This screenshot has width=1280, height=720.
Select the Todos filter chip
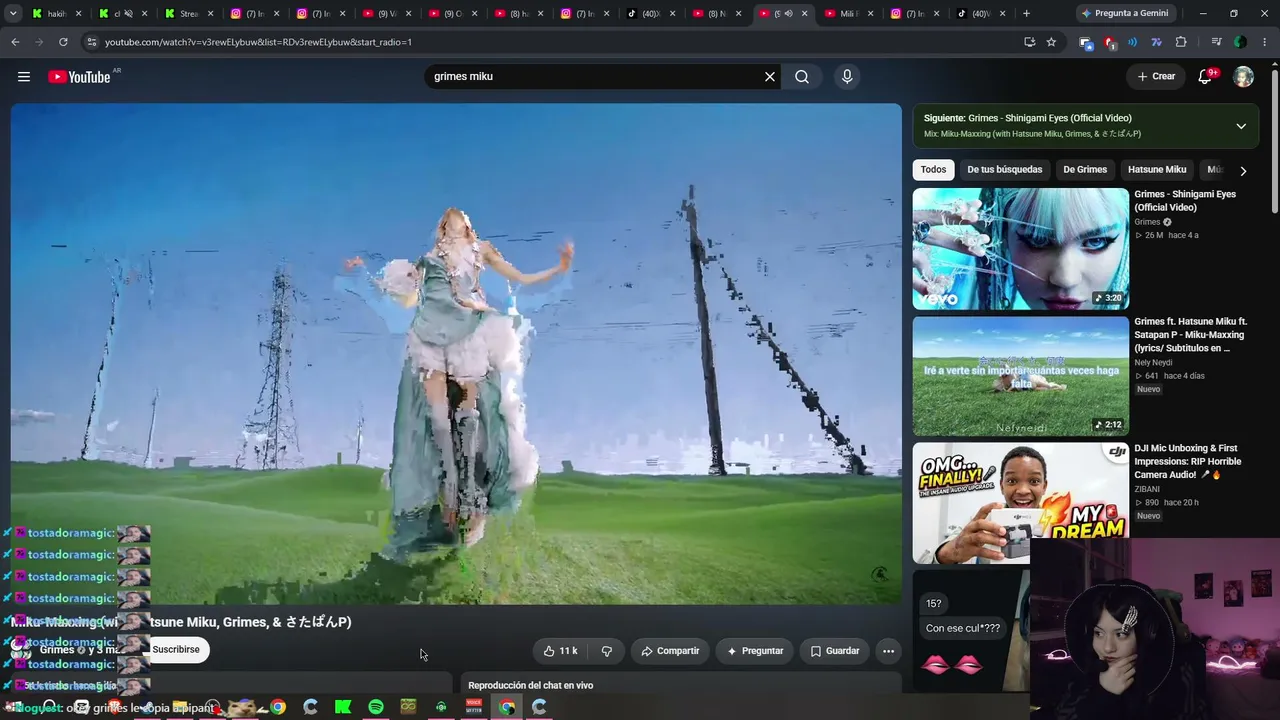tap(933, 170)
